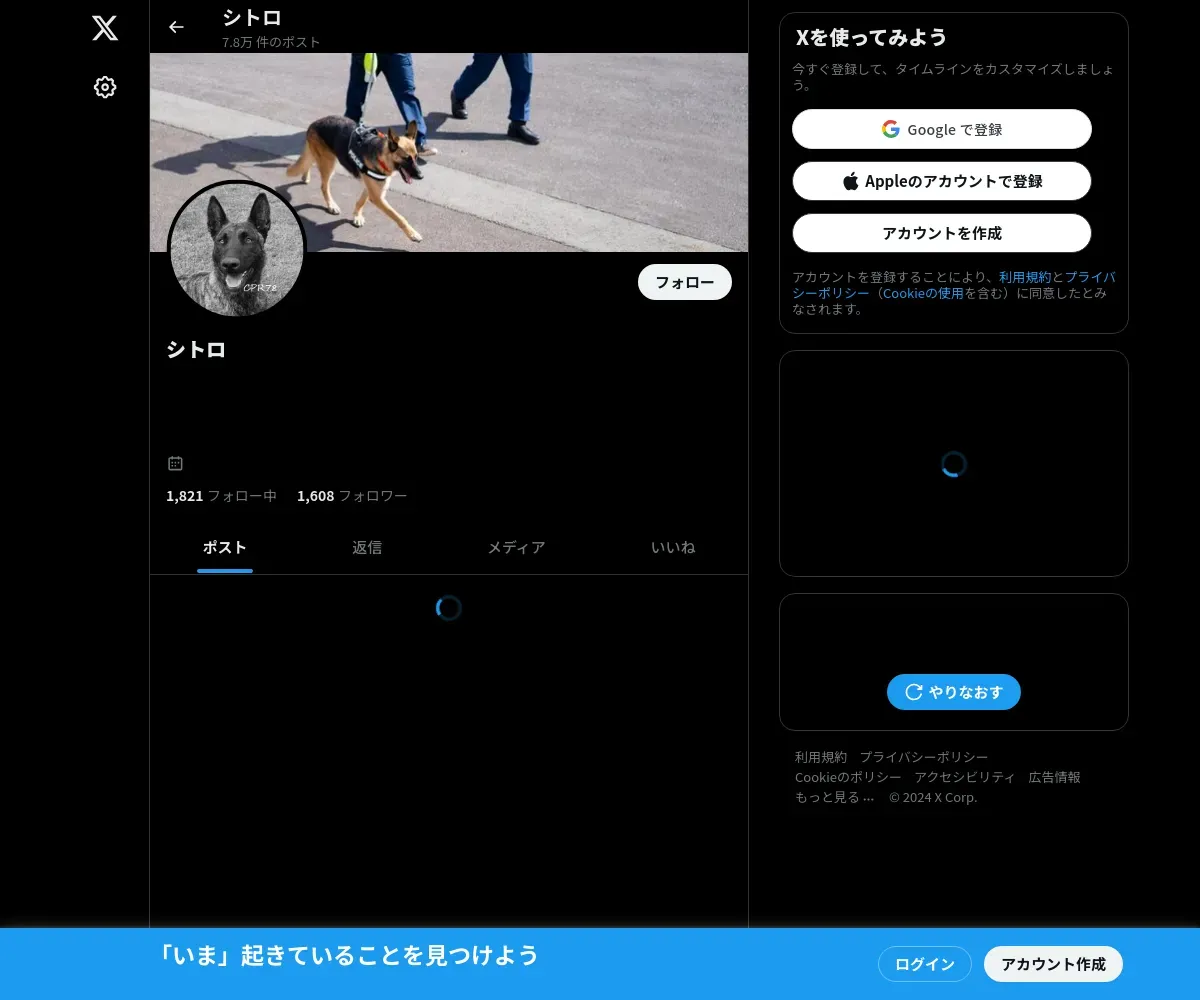View 1,608 フォロワー list
The height and width of the screenshot is (1000, 1200).
(x=352, y=496)
